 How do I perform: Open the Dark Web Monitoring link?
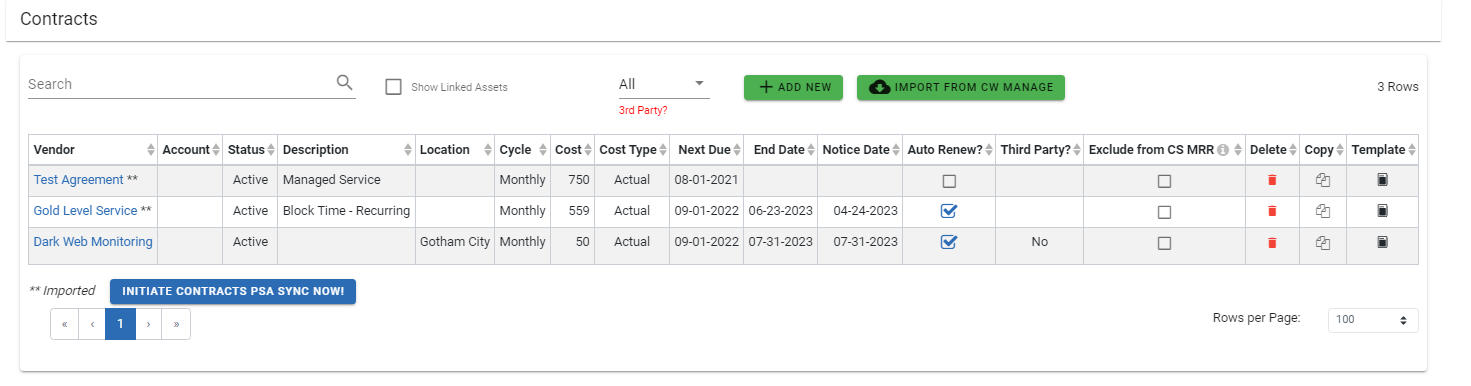coord(93,242)
